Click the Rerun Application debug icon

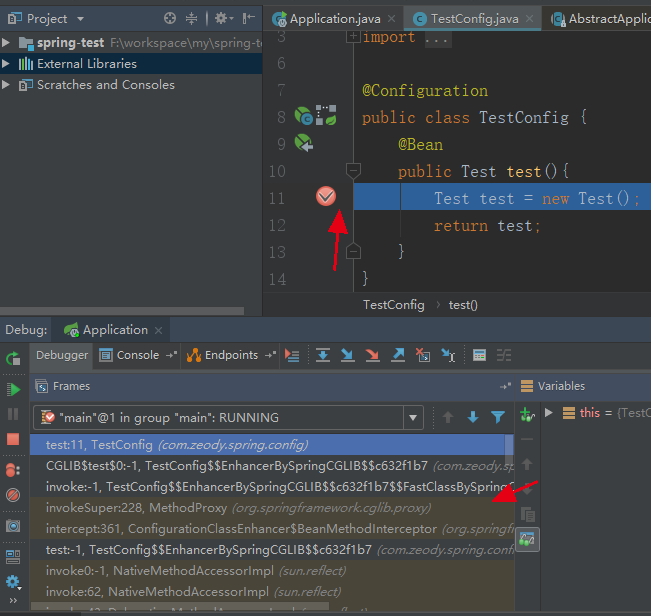(13, 358)
